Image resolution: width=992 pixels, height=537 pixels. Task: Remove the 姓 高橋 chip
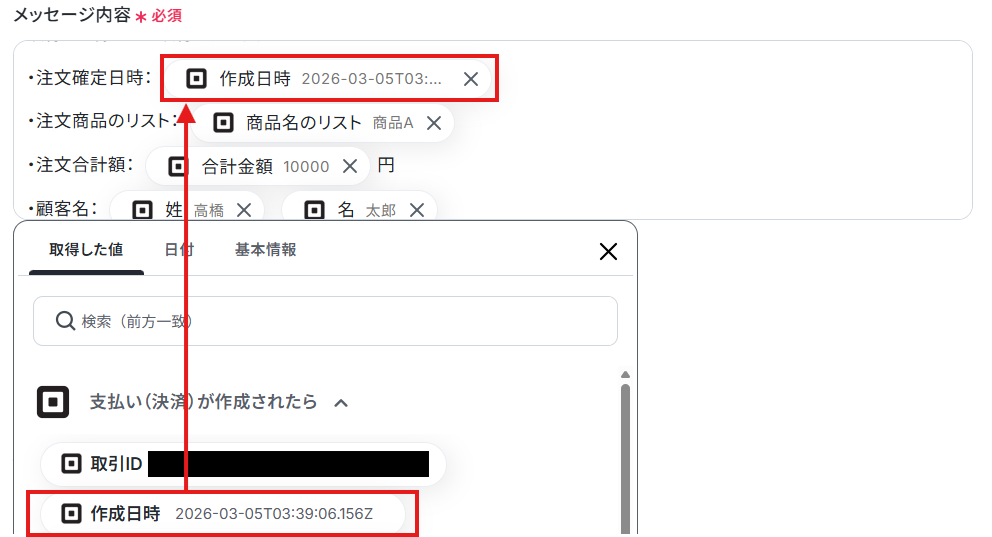click(244, 210)
